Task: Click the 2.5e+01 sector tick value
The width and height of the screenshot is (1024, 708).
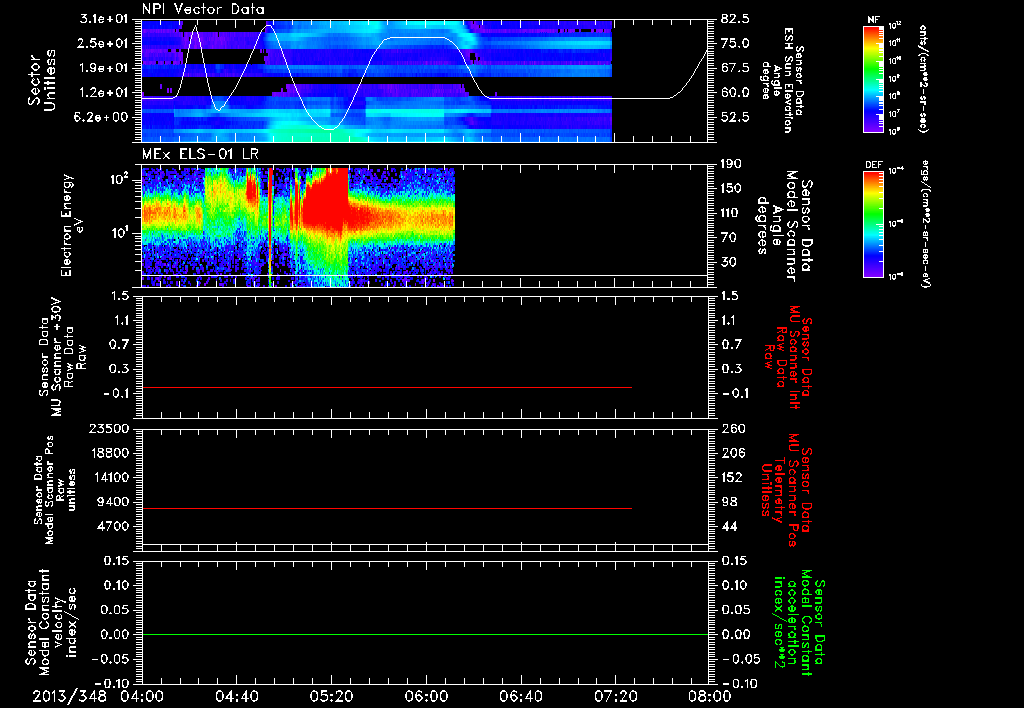Action: click(x=104, y=43)
